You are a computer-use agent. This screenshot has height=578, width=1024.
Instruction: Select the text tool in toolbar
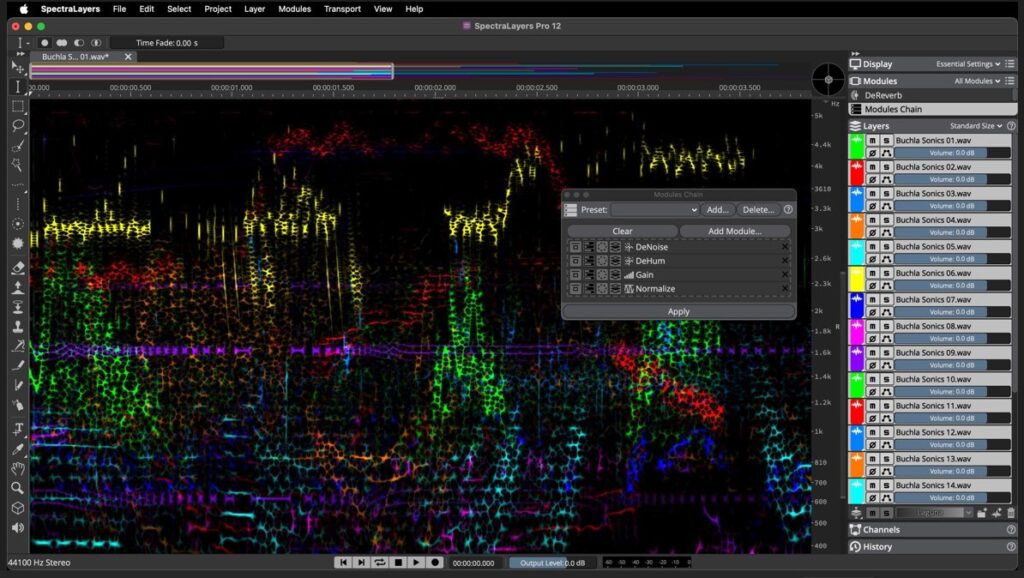18,429
